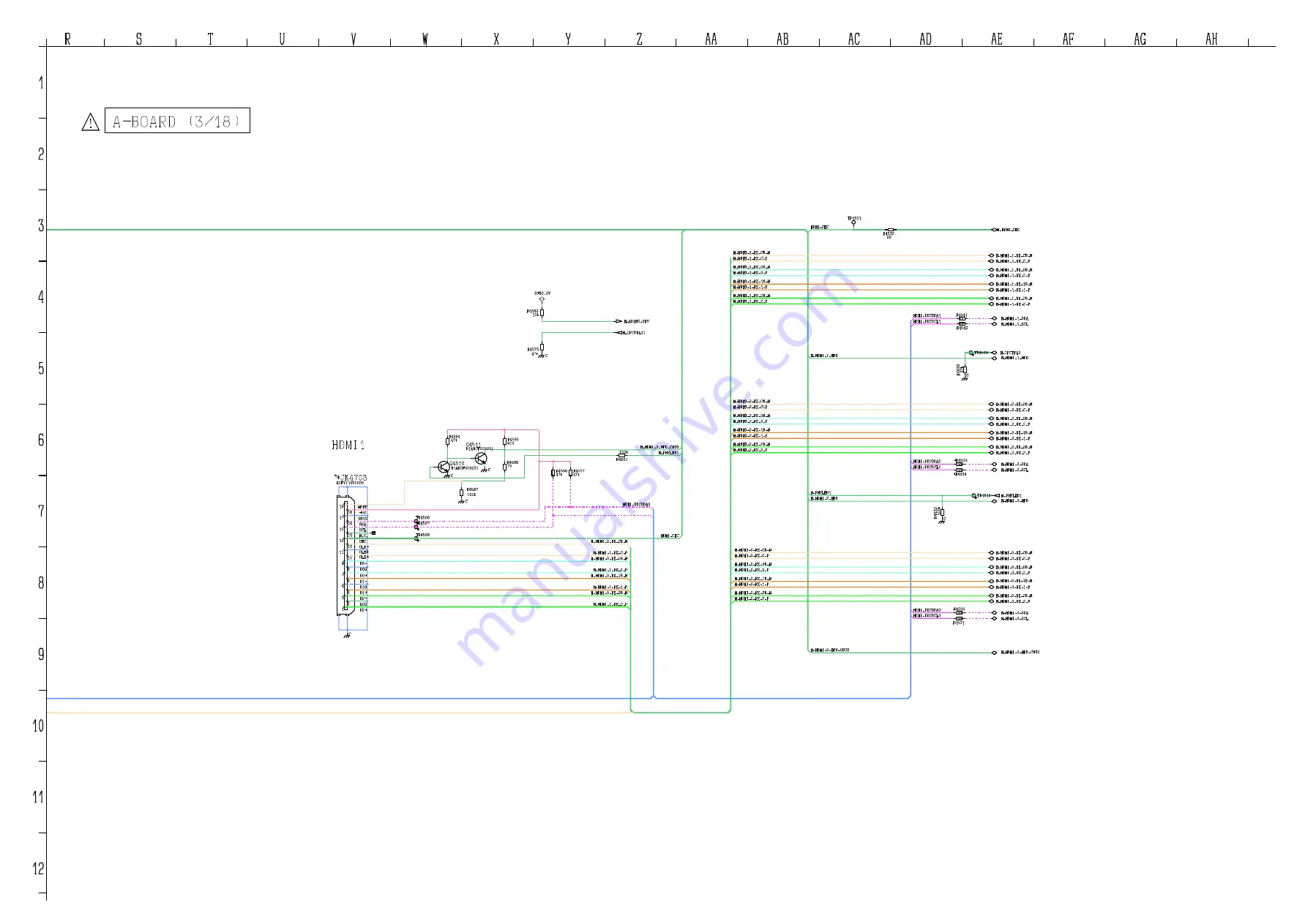Click the HDMI1 section label
1308x924 pixels.
tap(348, 445)
